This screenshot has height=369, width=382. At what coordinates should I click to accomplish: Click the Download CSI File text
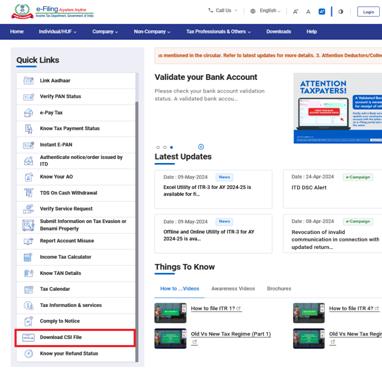[61, 337]
